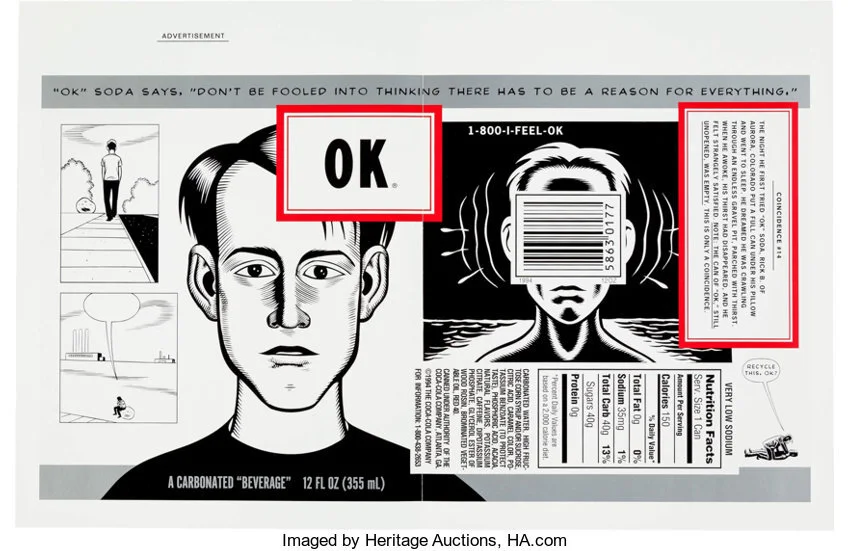Click the "VERY LOW SODIUM" text

point(728,419)
